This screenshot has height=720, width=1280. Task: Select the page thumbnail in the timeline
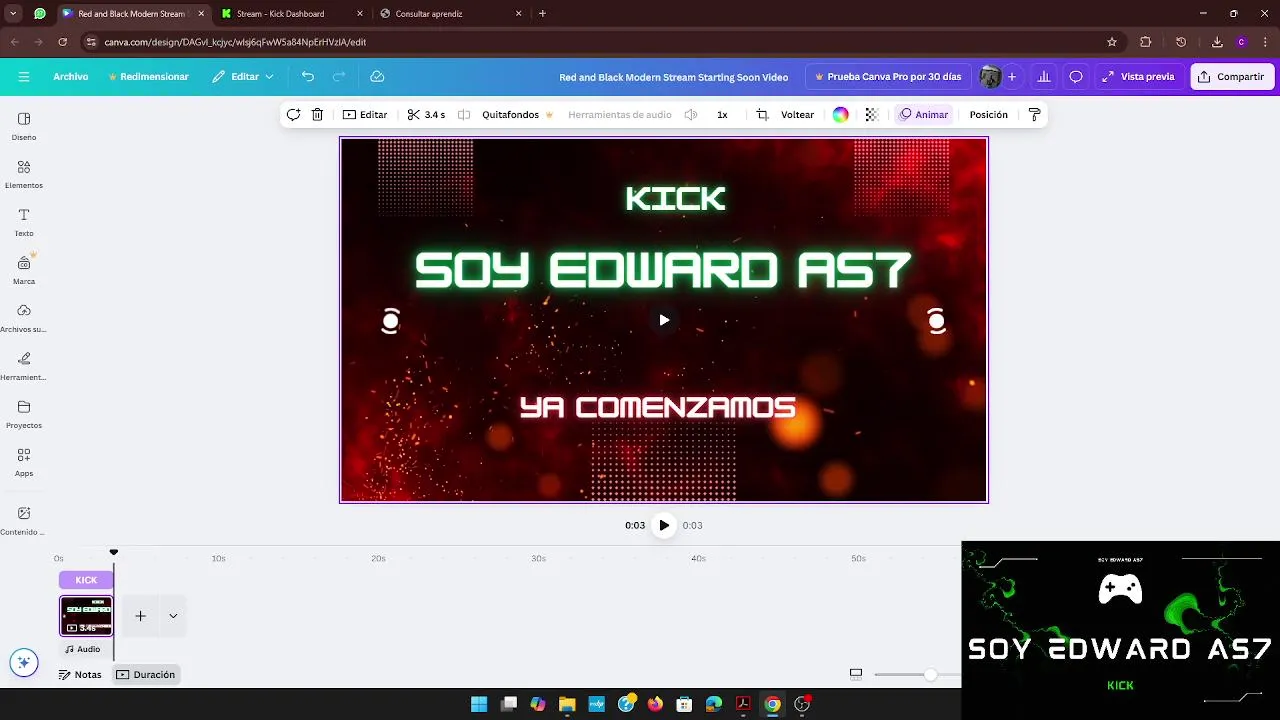86,616
